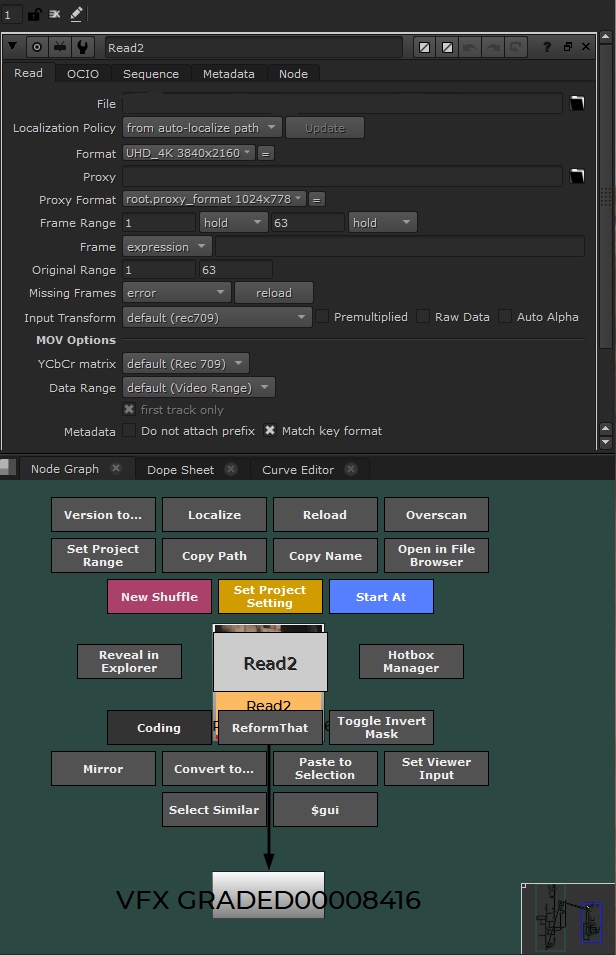Click the clear all panels icon
This screenshot has height=955, width=616.
[55, 14]
